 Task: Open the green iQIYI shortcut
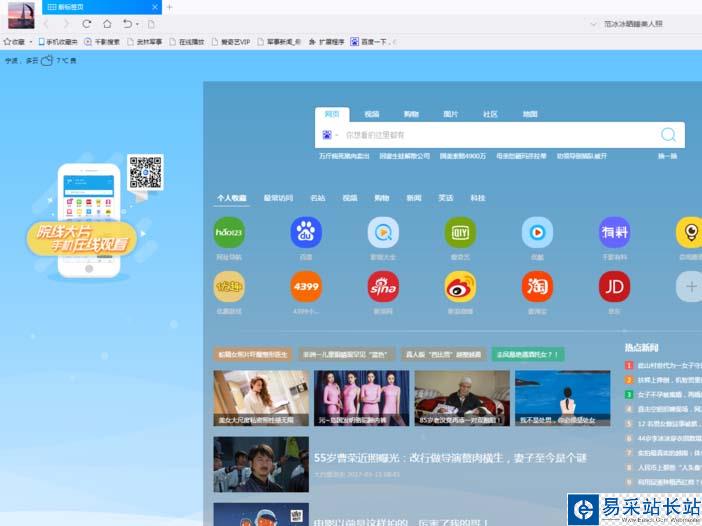[460, 232]
